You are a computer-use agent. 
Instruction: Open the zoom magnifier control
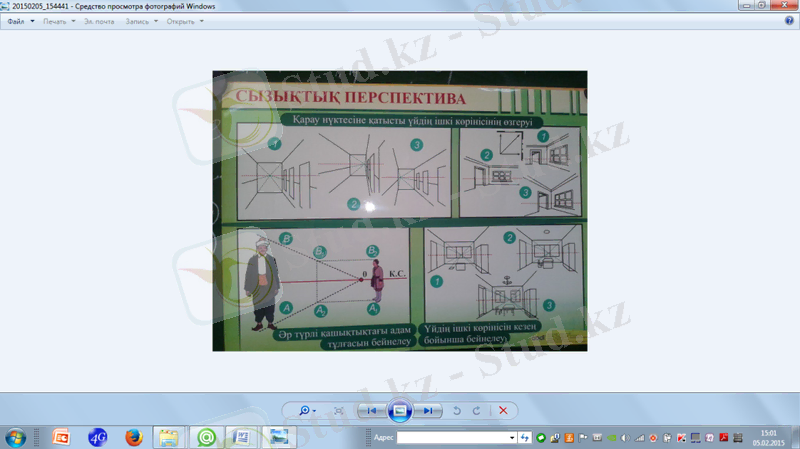coord(306,411)
